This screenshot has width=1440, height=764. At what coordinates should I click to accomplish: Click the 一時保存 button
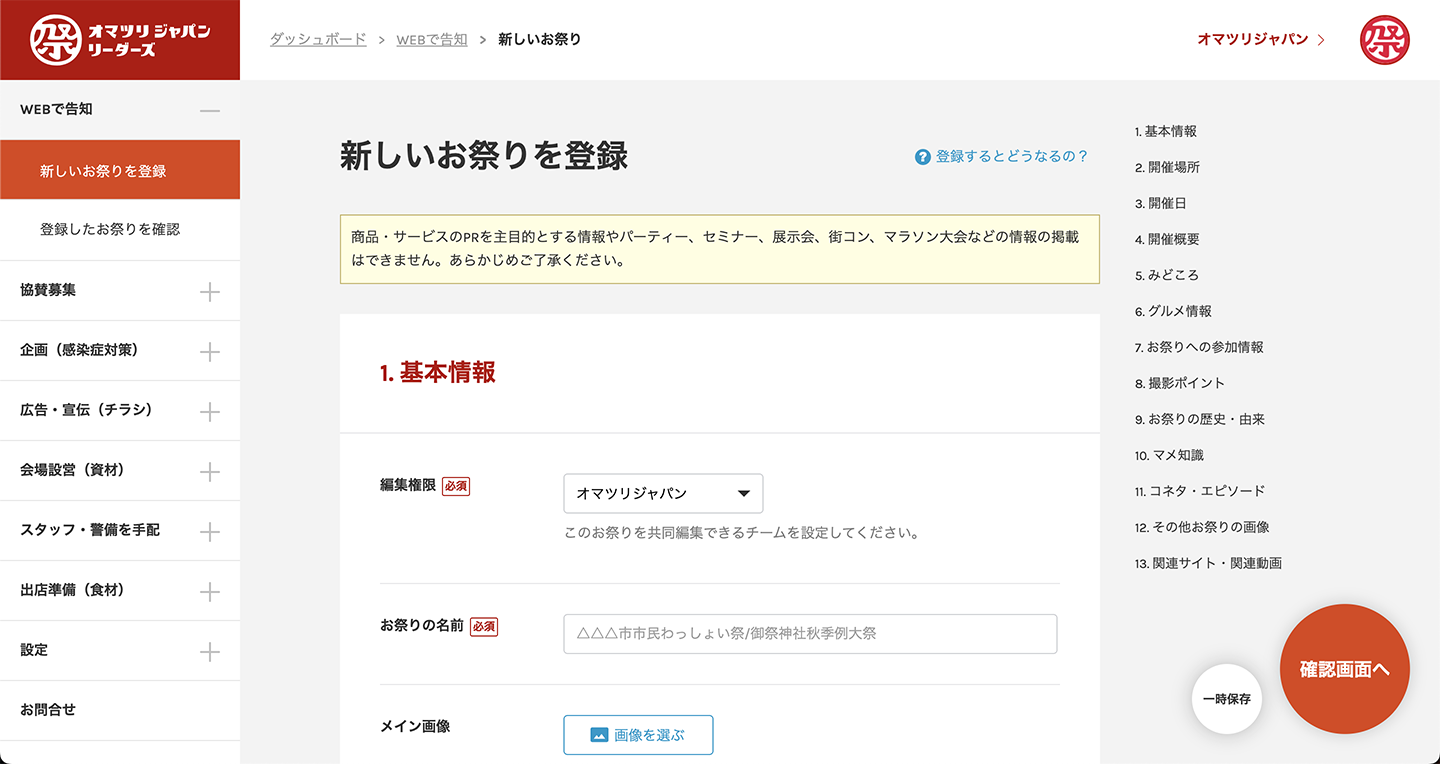[1227, 699]
